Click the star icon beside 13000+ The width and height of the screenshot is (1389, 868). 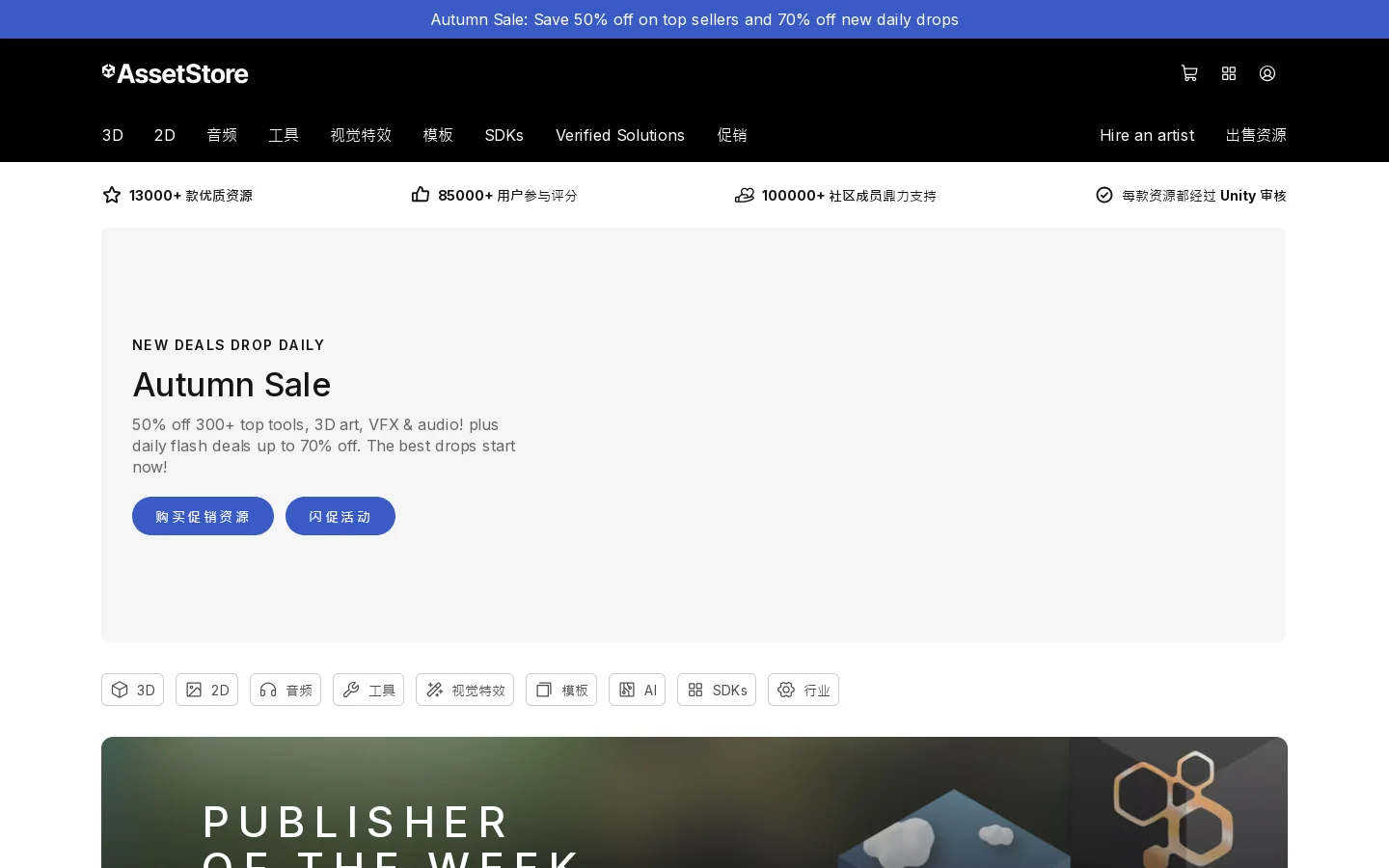tap(112, 195)
